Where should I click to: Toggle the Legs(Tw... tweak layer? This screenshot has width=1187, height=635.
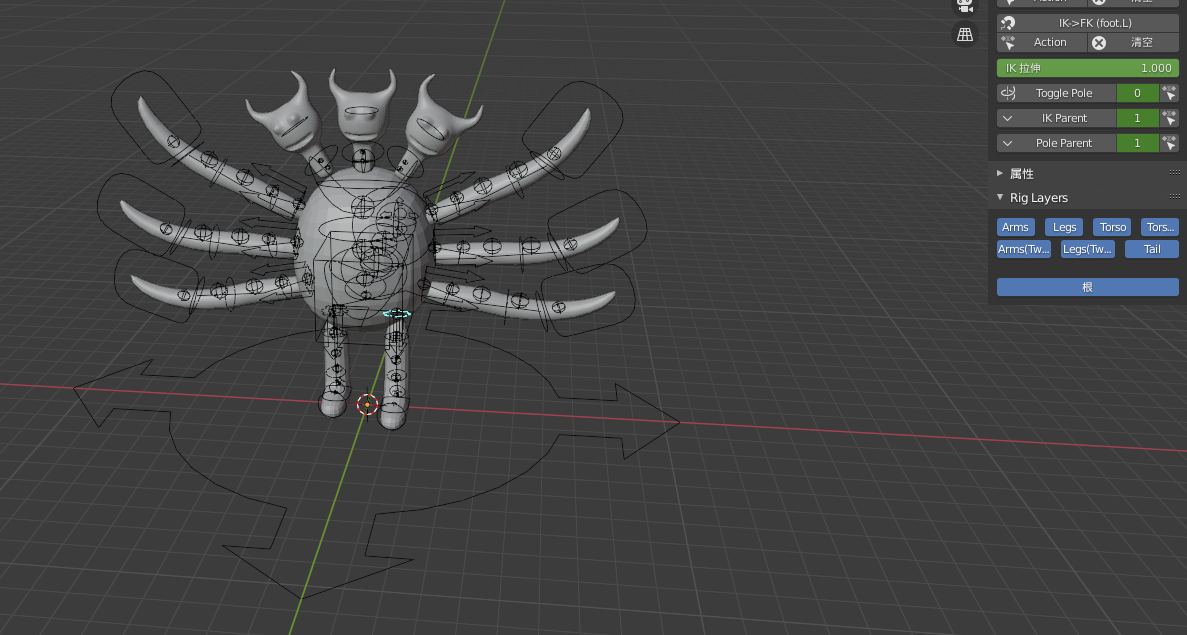point(1087,249)
